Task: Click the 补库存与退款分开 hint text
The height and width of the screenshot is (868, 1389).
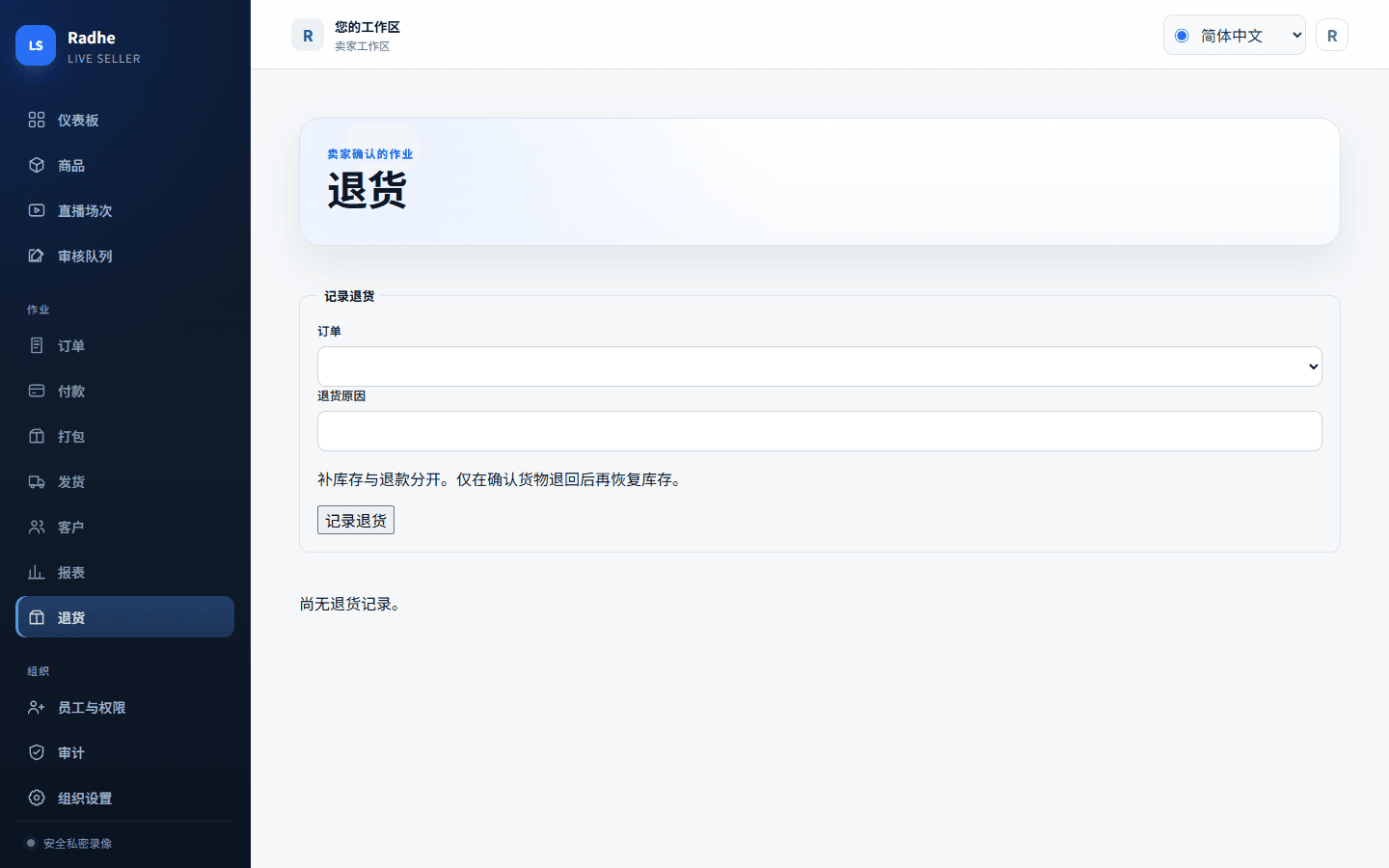Action: [503, 479]
